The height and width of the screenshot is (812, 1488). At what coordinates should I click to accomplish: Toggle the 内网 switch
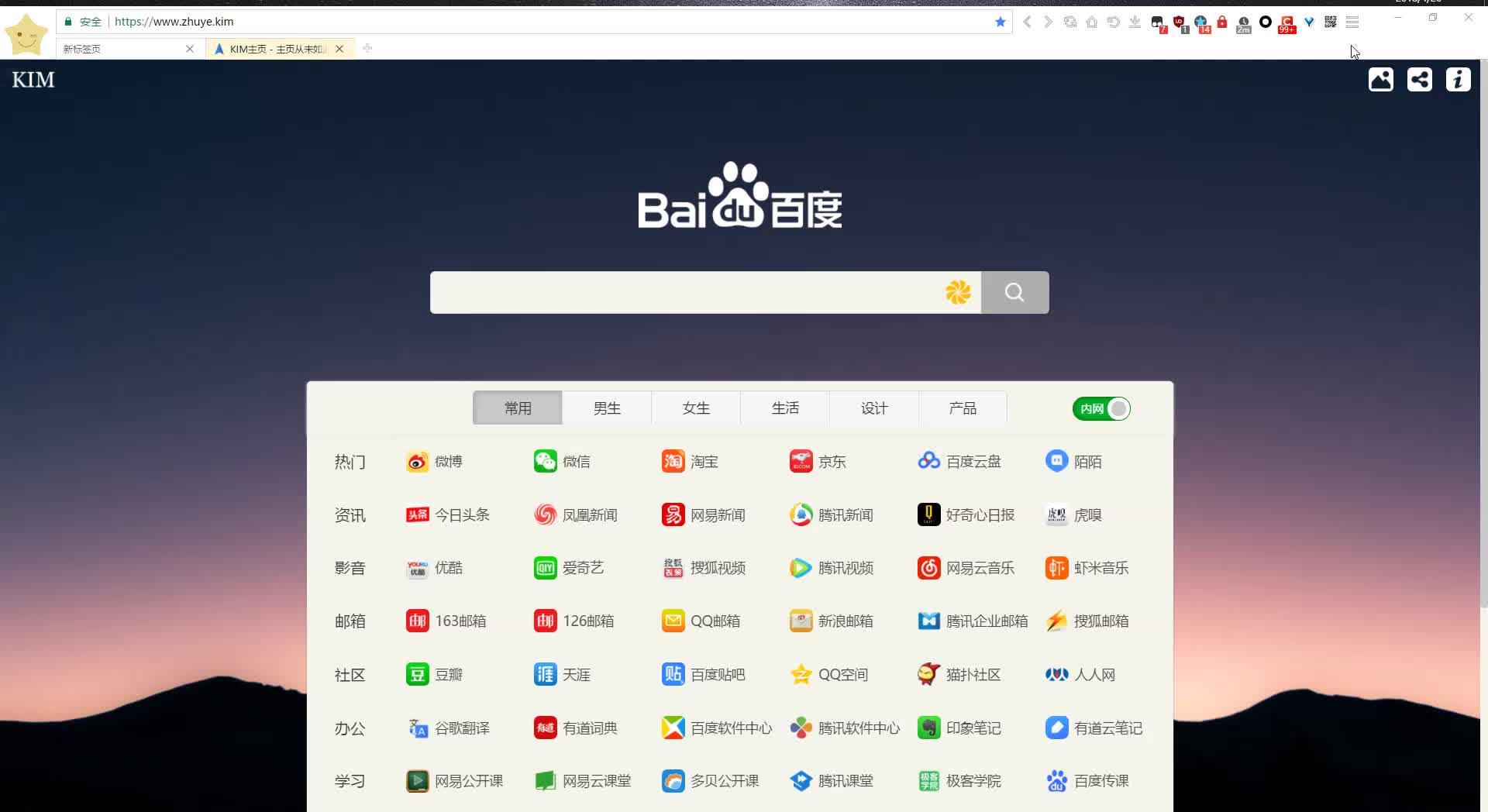point(1101,408)
